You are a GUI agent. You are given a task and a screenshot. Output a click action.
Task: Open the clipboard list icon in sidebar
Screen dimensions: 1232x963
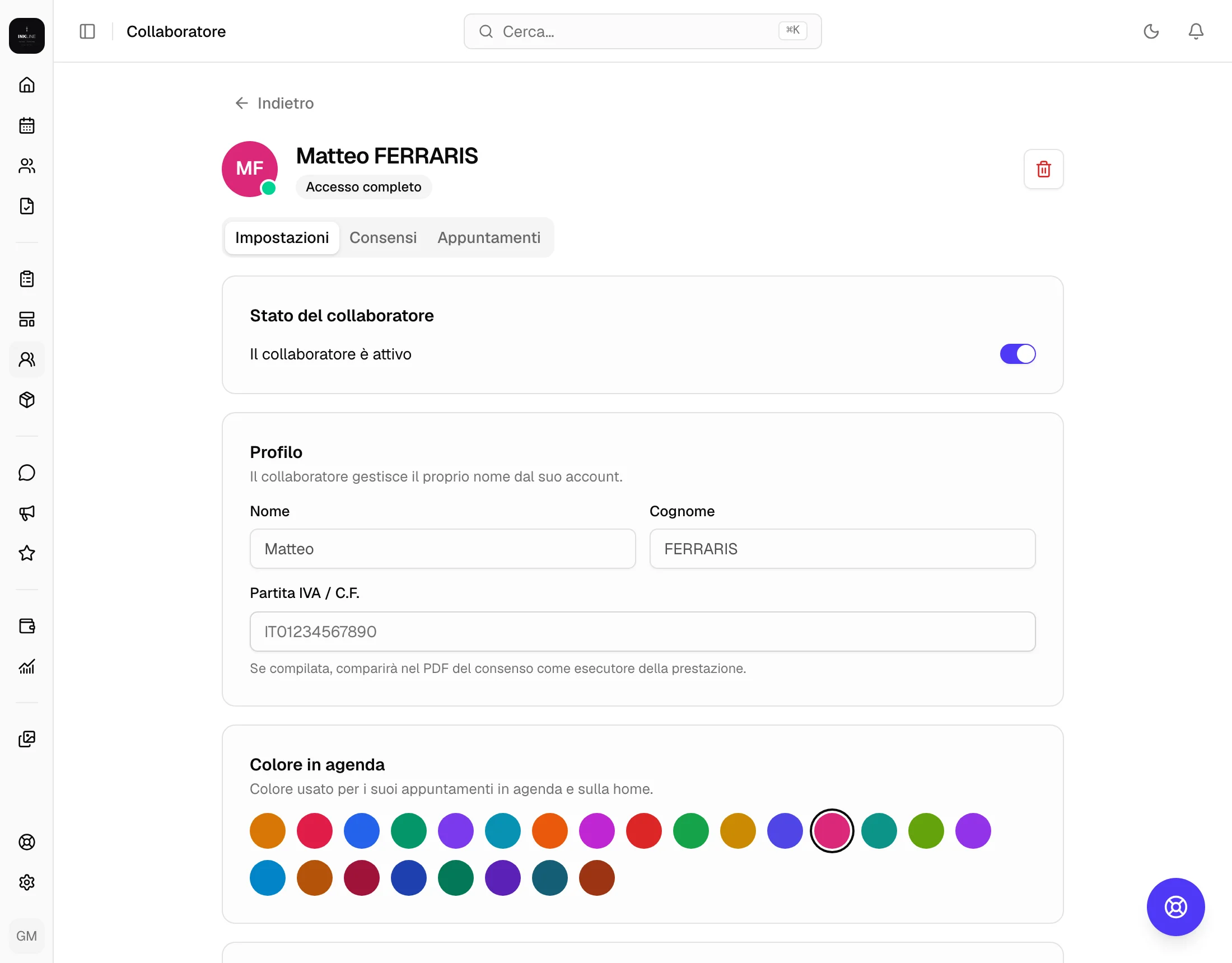coord(26,279)
